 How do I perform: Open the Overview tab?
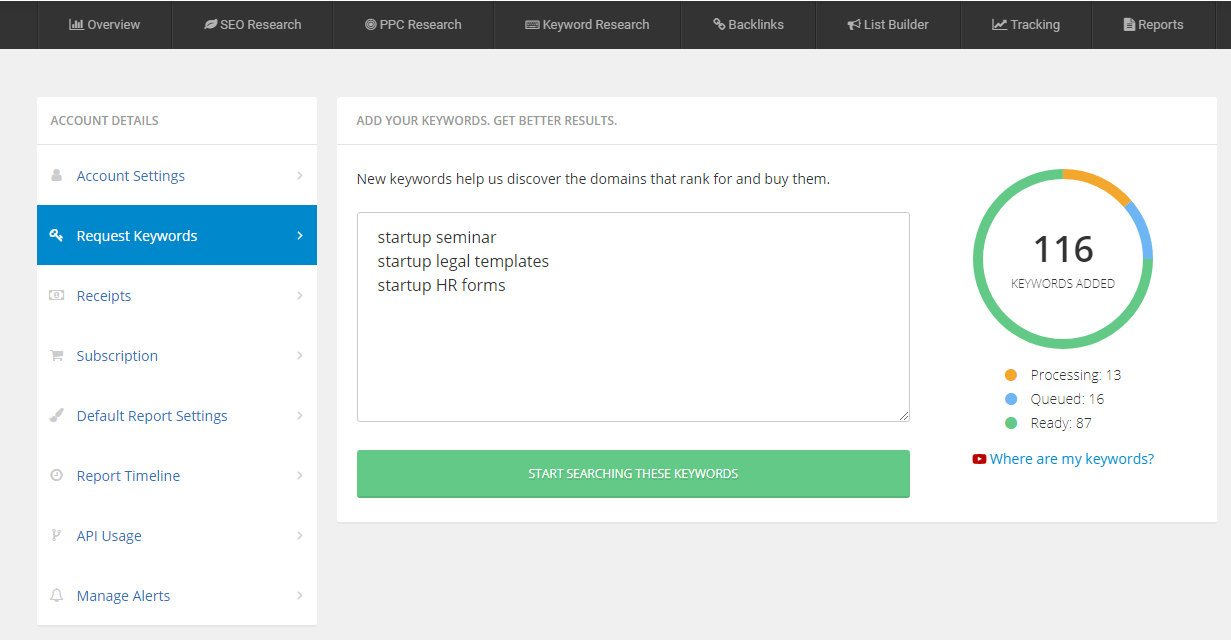tap(105, 24)
